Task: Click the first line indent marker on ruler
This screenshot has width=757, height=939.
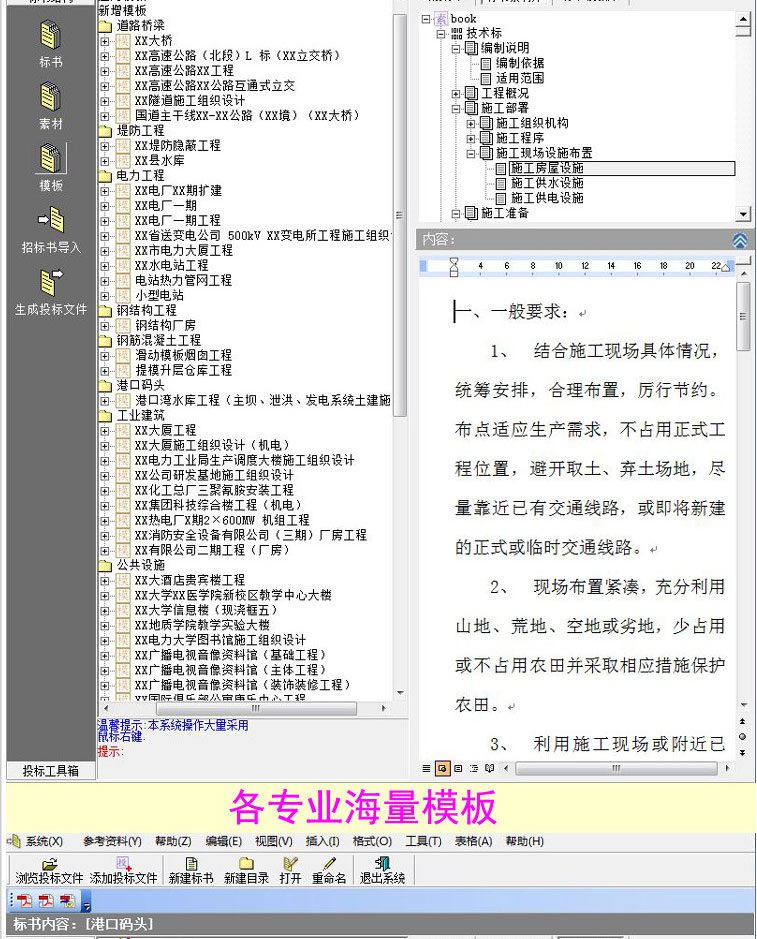Action: tap(454, 262)
